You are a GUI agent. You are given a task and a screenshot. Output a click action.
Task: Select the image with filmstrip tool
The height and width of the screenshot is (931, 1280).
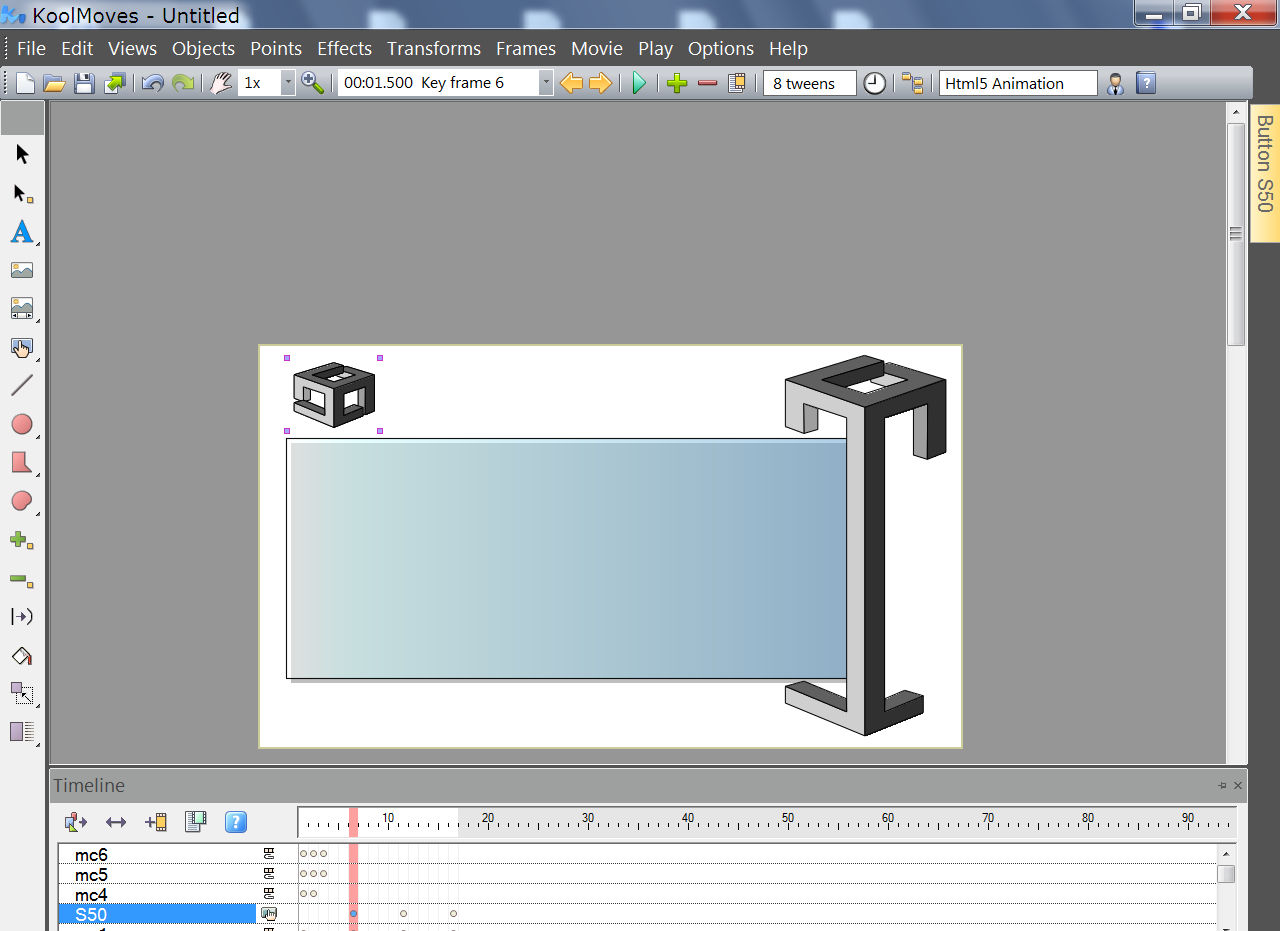click(22, 309)
